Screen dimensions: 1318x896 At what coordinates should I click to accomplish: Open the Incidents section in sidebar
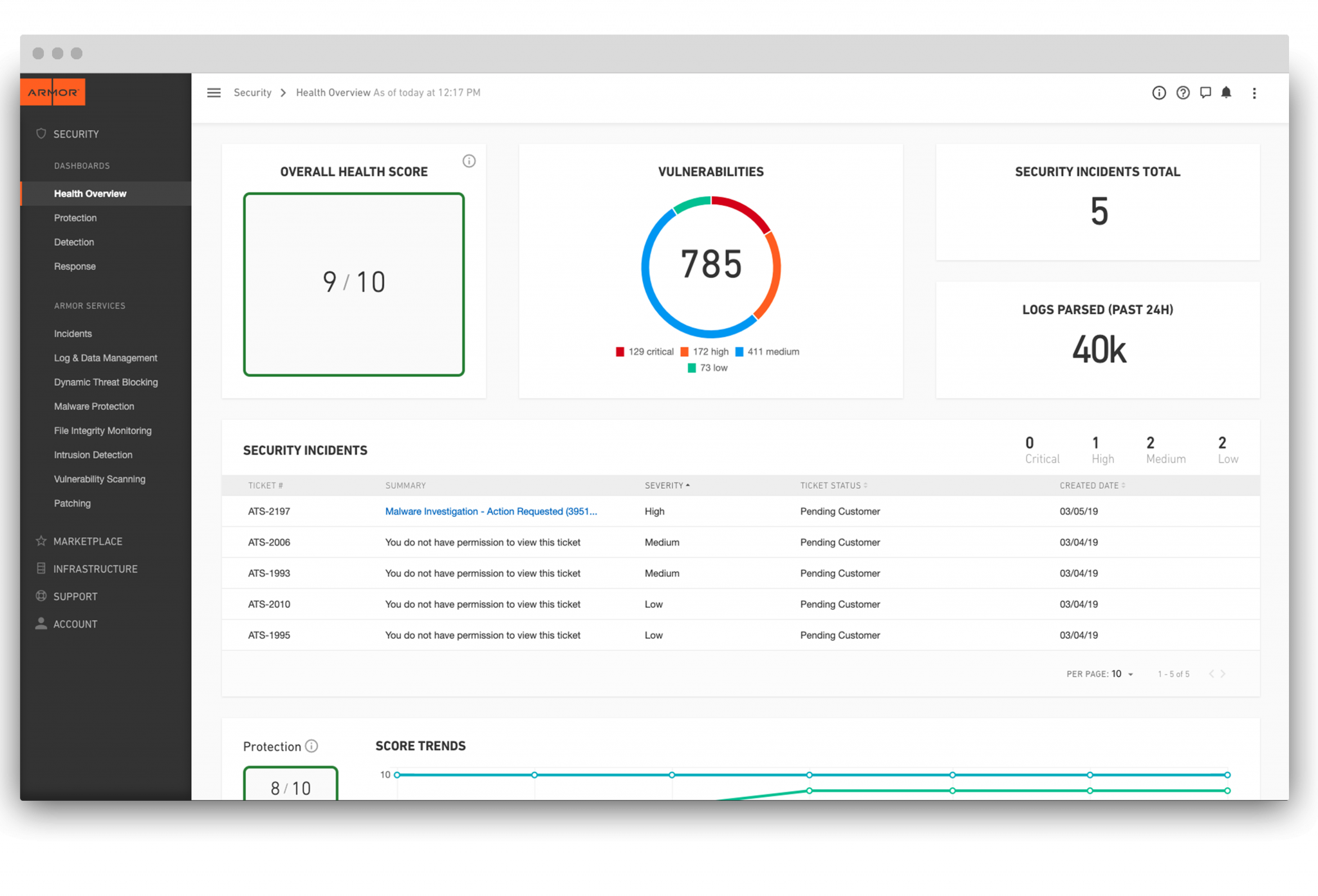(x=70, y=333)
